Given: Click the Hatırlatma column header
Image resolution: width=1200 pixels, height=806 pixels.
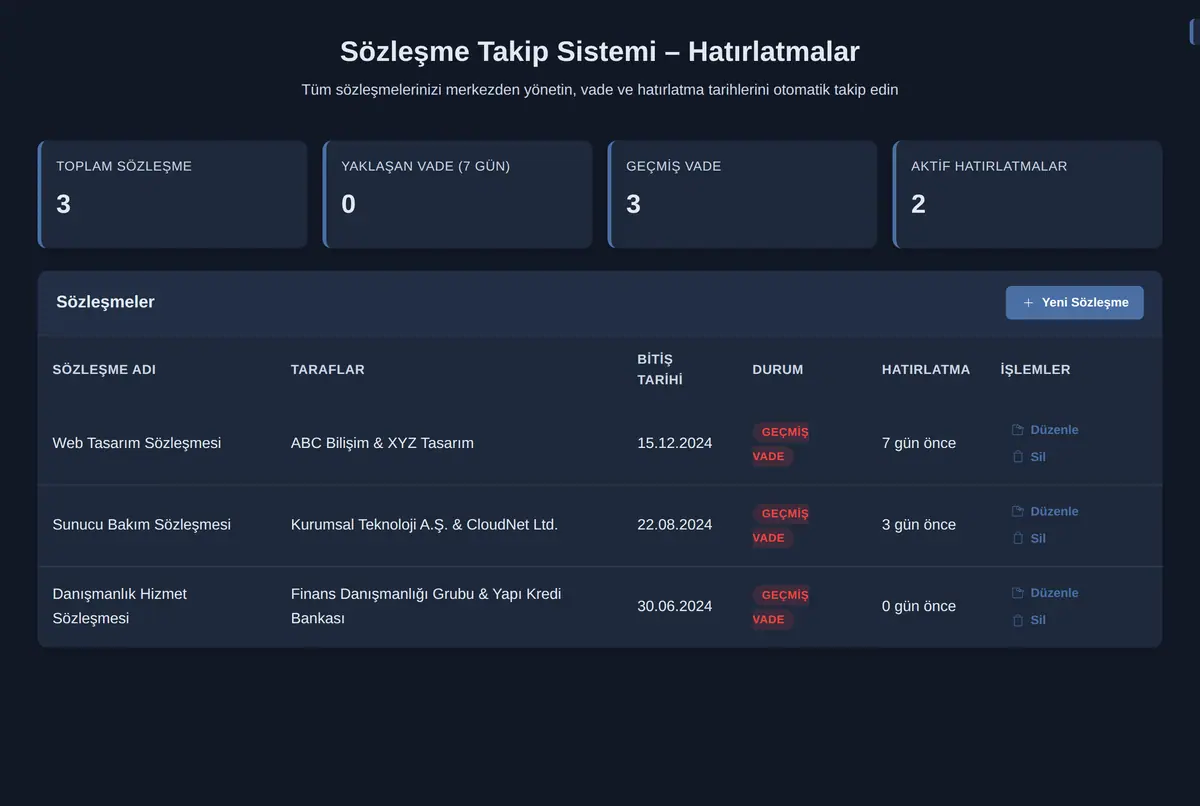Looking at the screenshot, I should pyautogui.click(x=926, y=370).
